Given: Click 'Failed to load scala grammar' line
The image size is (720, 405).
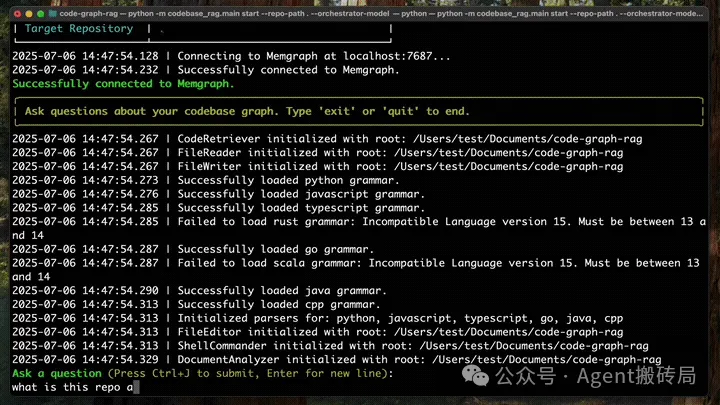Looking at the screenshot, I should (x=356, y=270).
